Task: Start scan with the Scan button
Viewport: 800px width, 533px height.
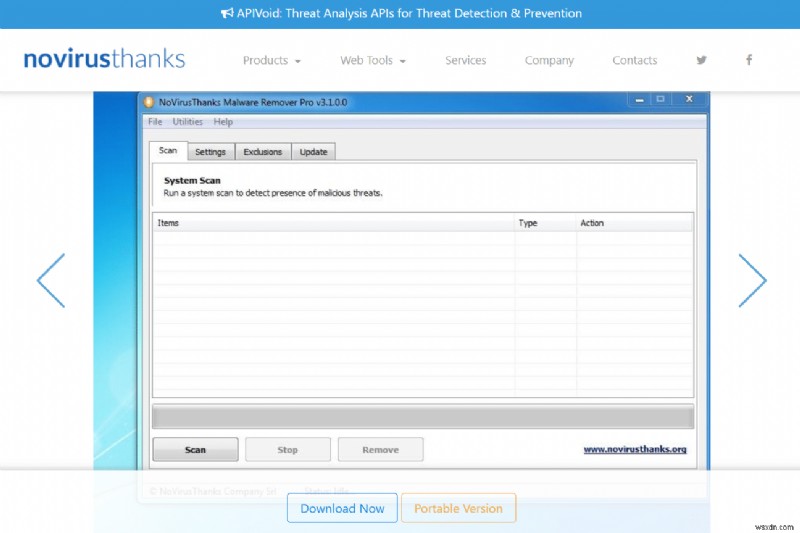Action: point(195,450)
